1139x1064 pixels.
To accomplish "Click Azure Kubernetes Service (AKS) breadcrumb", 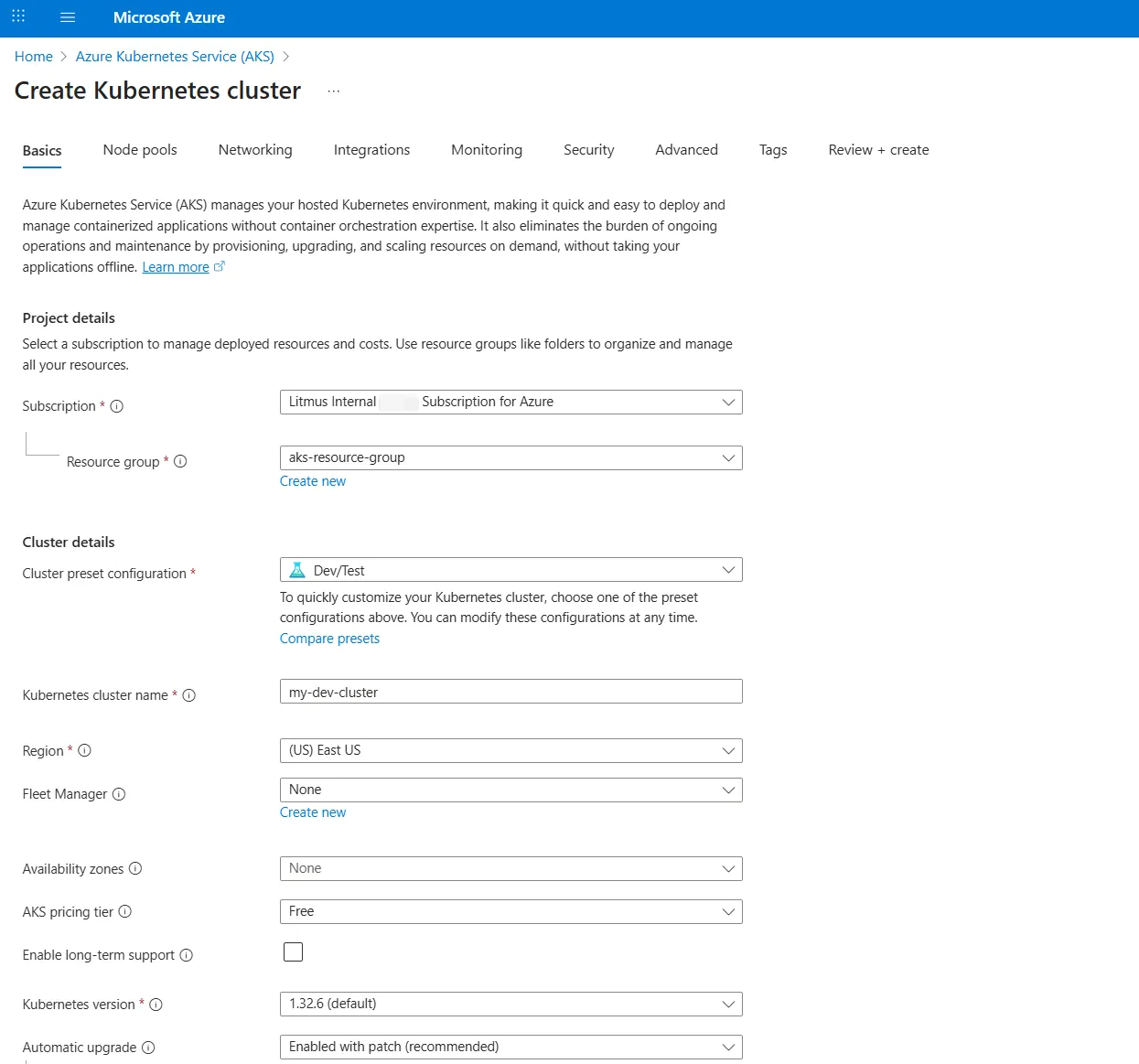I will coord(175,57).
